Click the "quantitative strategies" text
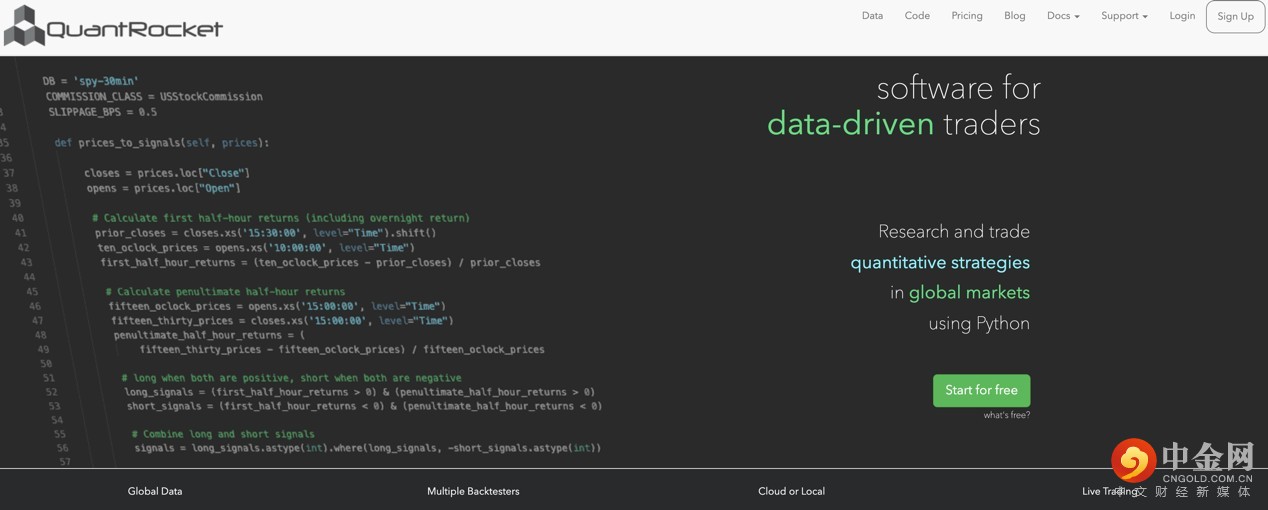 pos(940,263)
